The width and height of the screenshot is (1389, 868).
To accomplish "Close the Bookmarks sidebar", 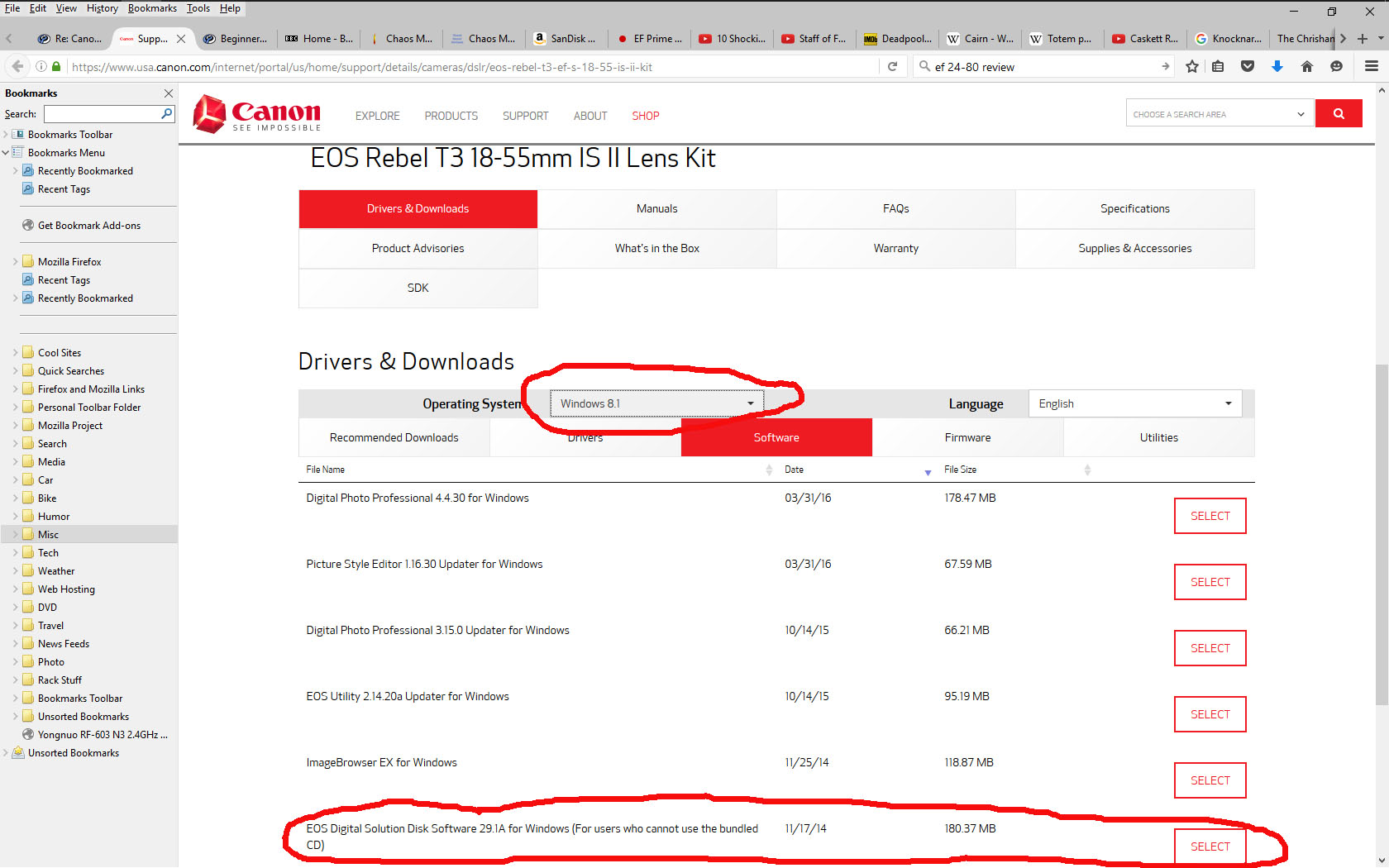I will pyautogui.click(x=169, y=93).
